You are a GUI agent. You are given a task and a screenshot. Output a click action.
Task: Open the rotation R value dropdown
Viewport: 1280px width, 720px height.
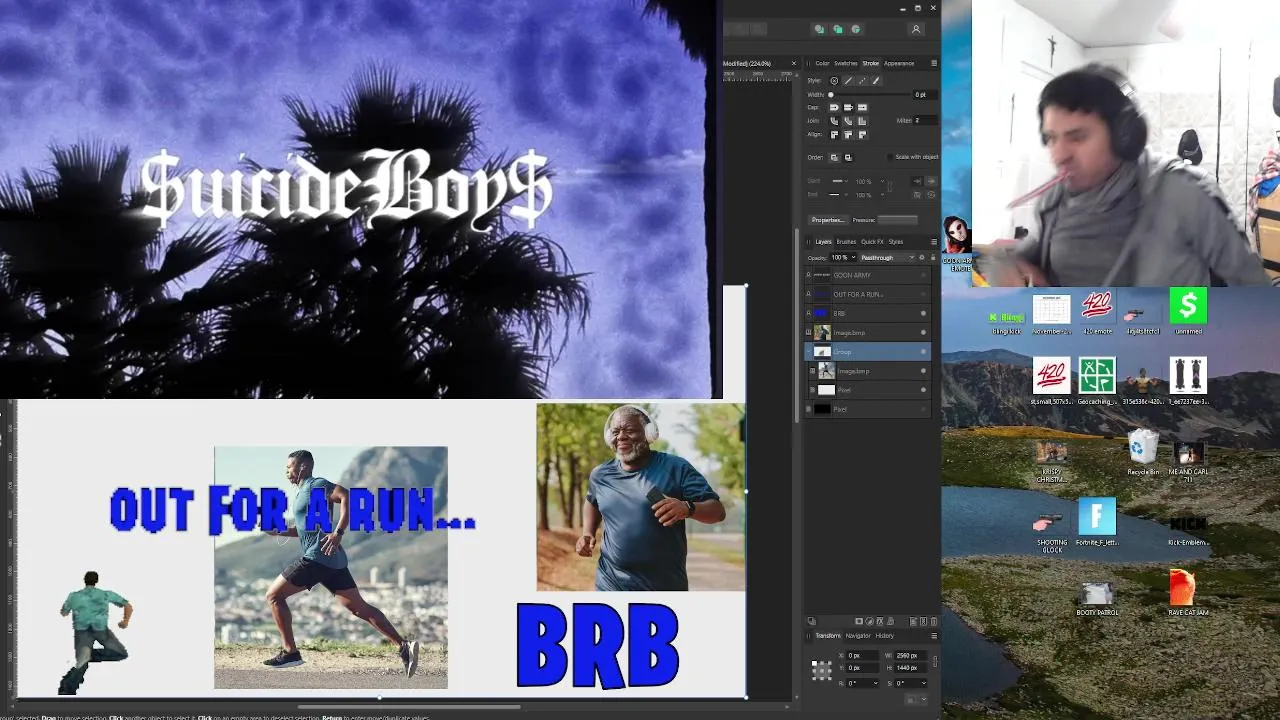pyautogui.click(x=876, y=683)
